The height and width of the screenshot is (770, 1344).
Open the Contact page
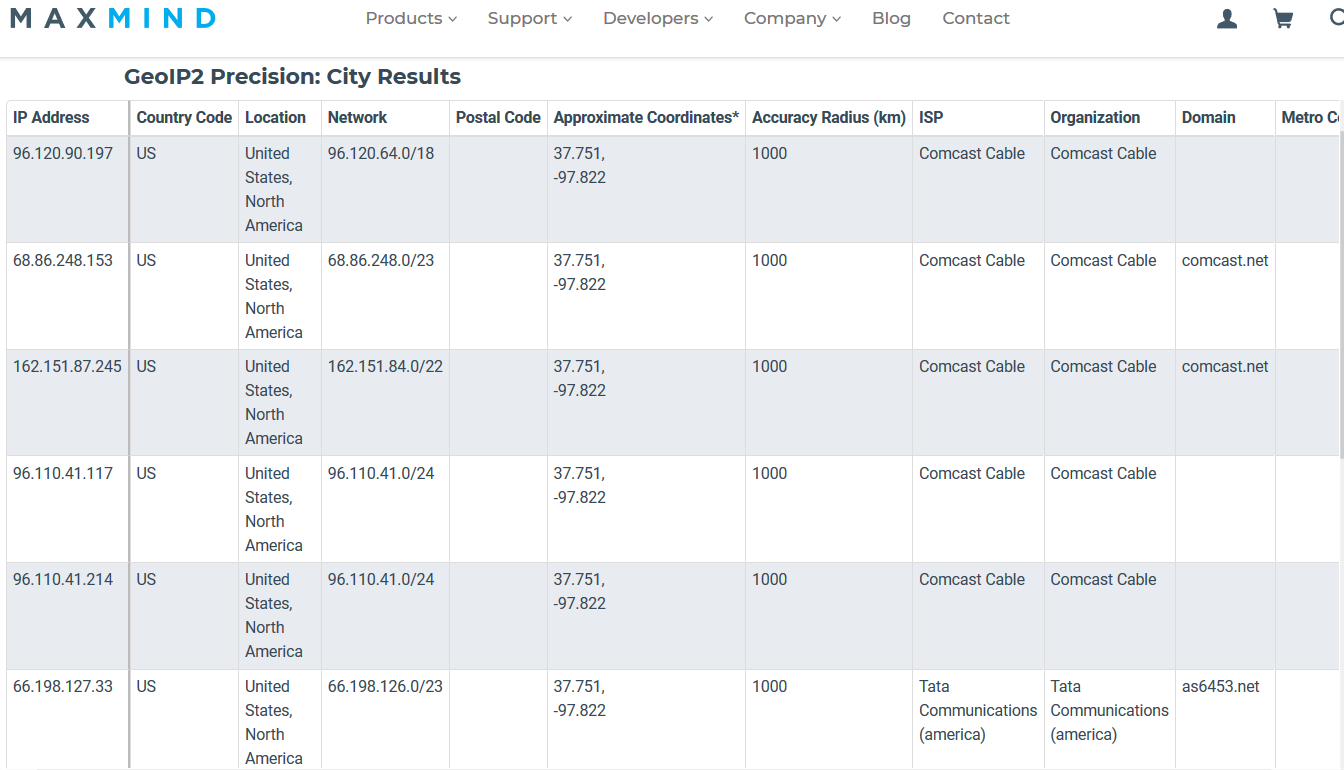coord(976,18)
